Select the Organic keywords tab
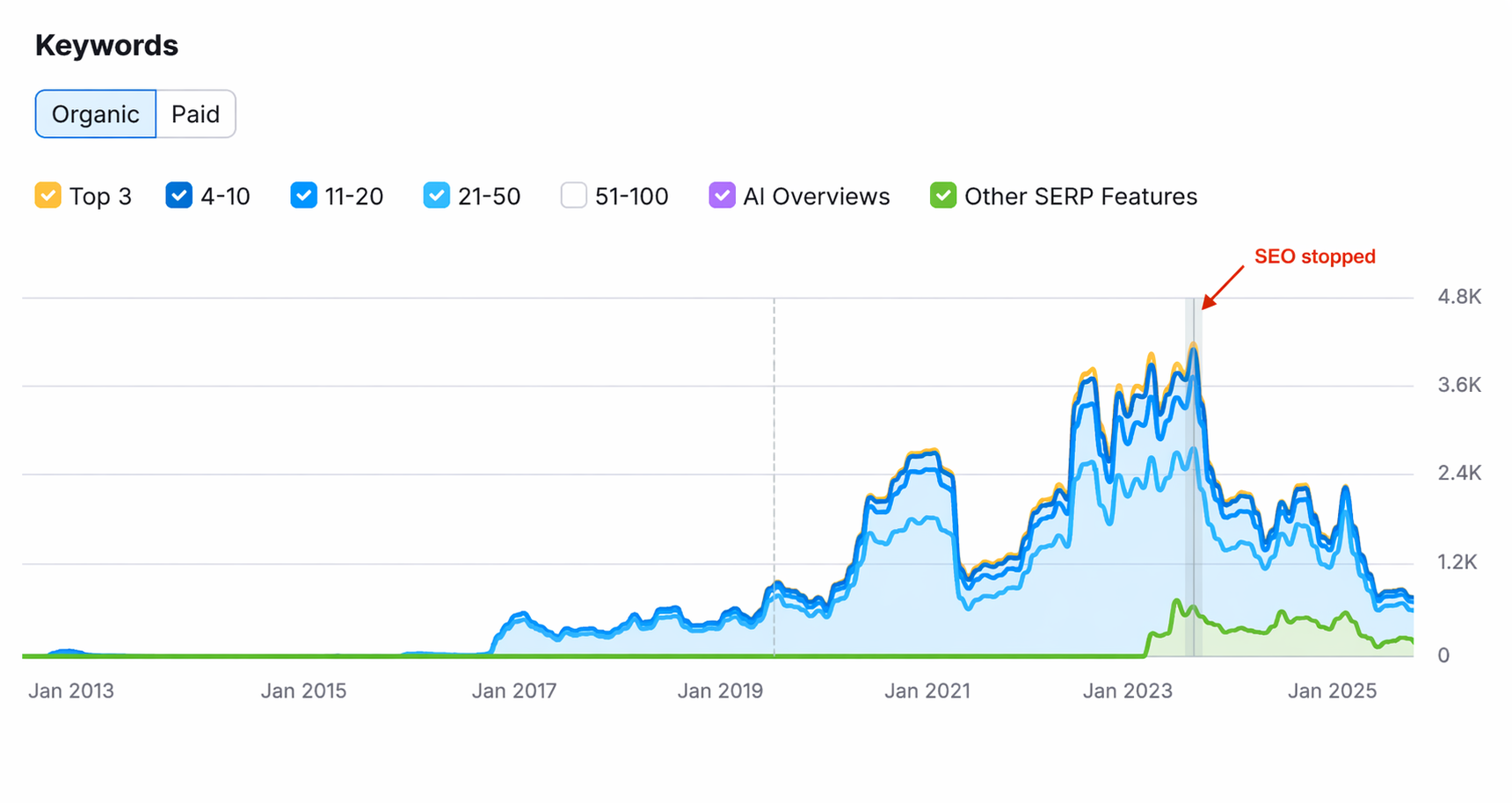The width and height of the screenshot is (1512, 803). click(x=95, y=113)
